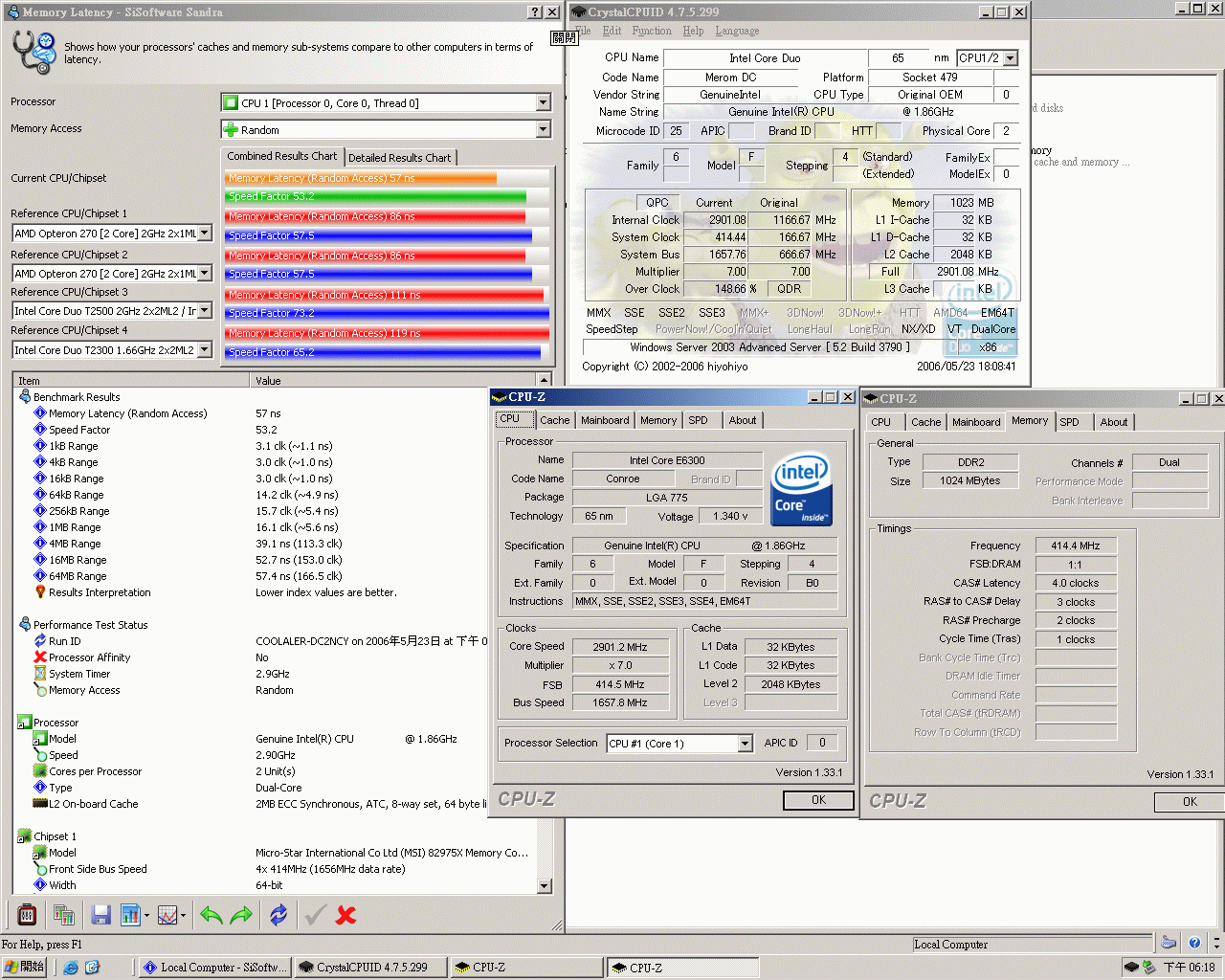Click the copy results charts toolbar icon
Screen dimensions: 1225x980
click(64, 916)
